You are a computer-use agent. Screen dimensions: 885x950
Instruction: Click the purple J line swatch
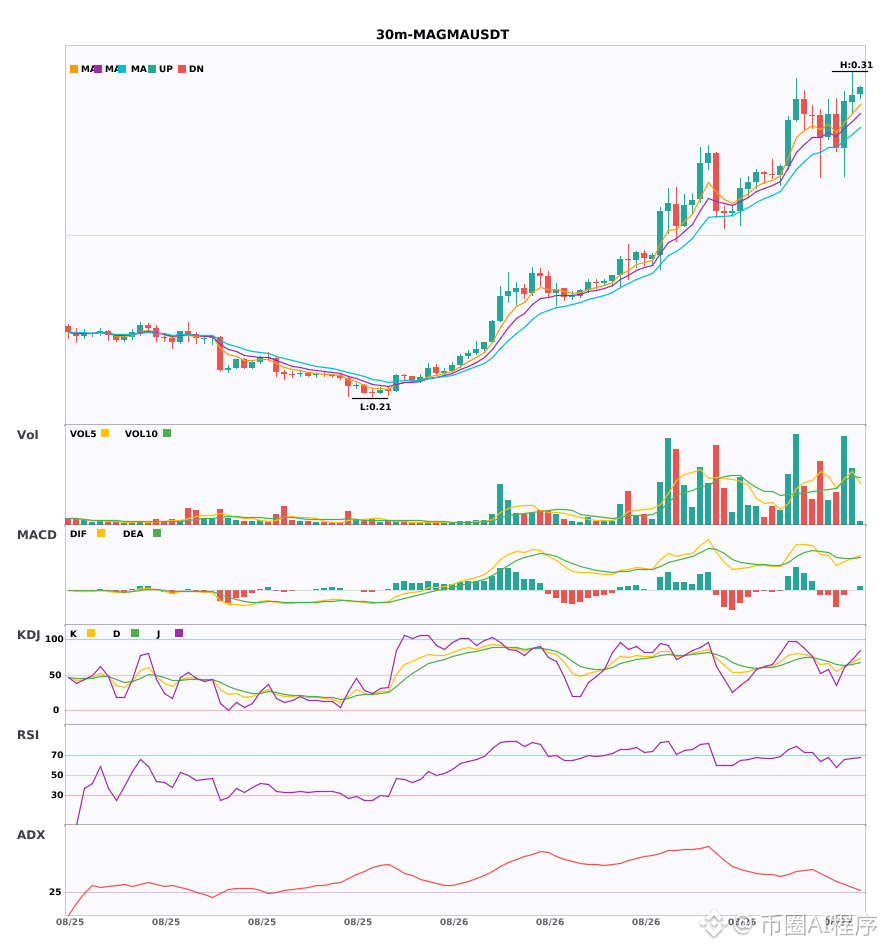coord(179,633)
